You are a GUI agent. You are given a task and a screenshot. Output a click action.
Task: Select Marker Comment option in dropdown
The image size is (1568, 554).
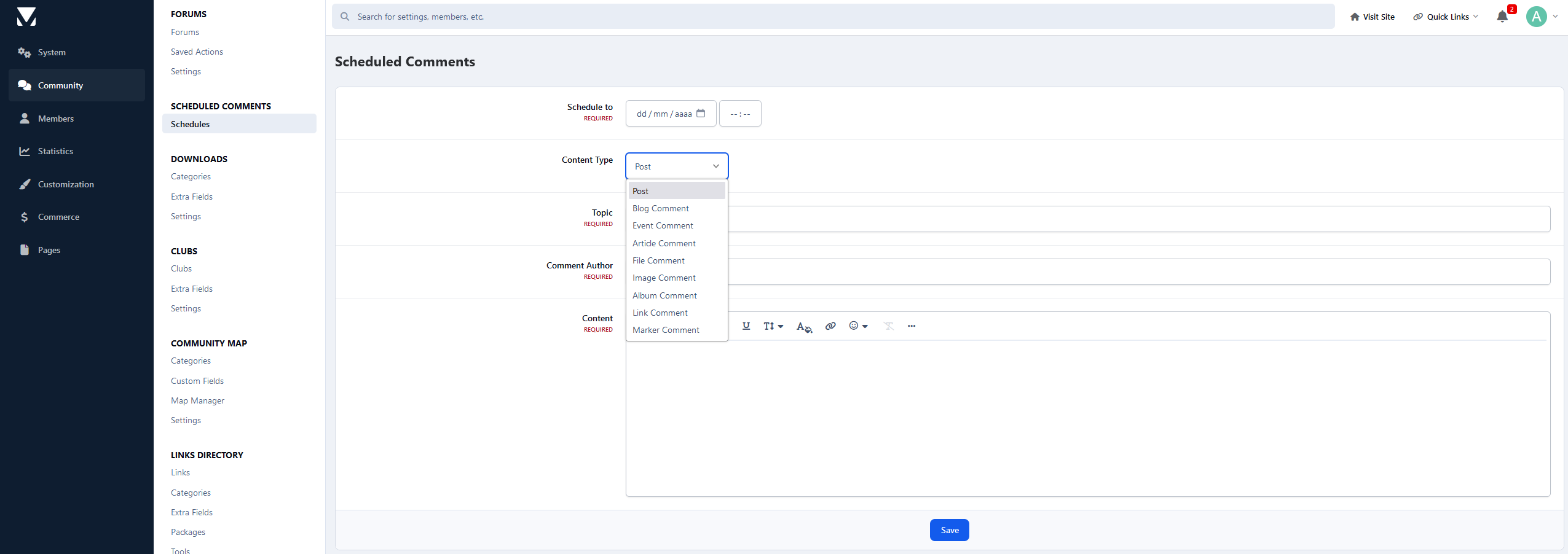point(665,330)
